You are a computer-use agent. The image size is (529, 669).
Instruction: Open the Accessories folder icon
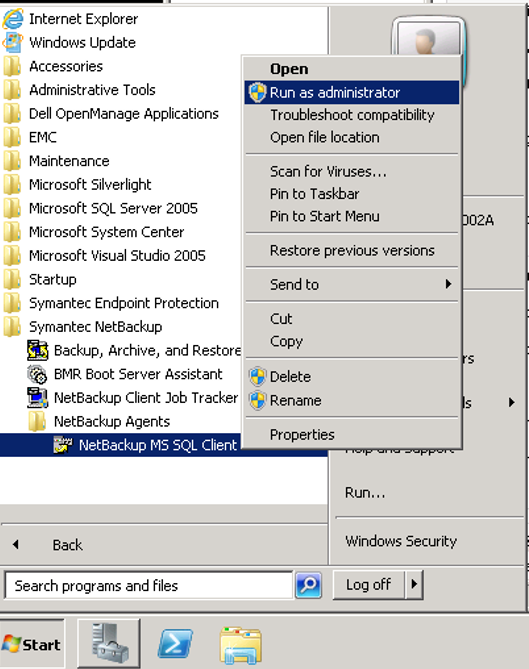coord(12,67)
